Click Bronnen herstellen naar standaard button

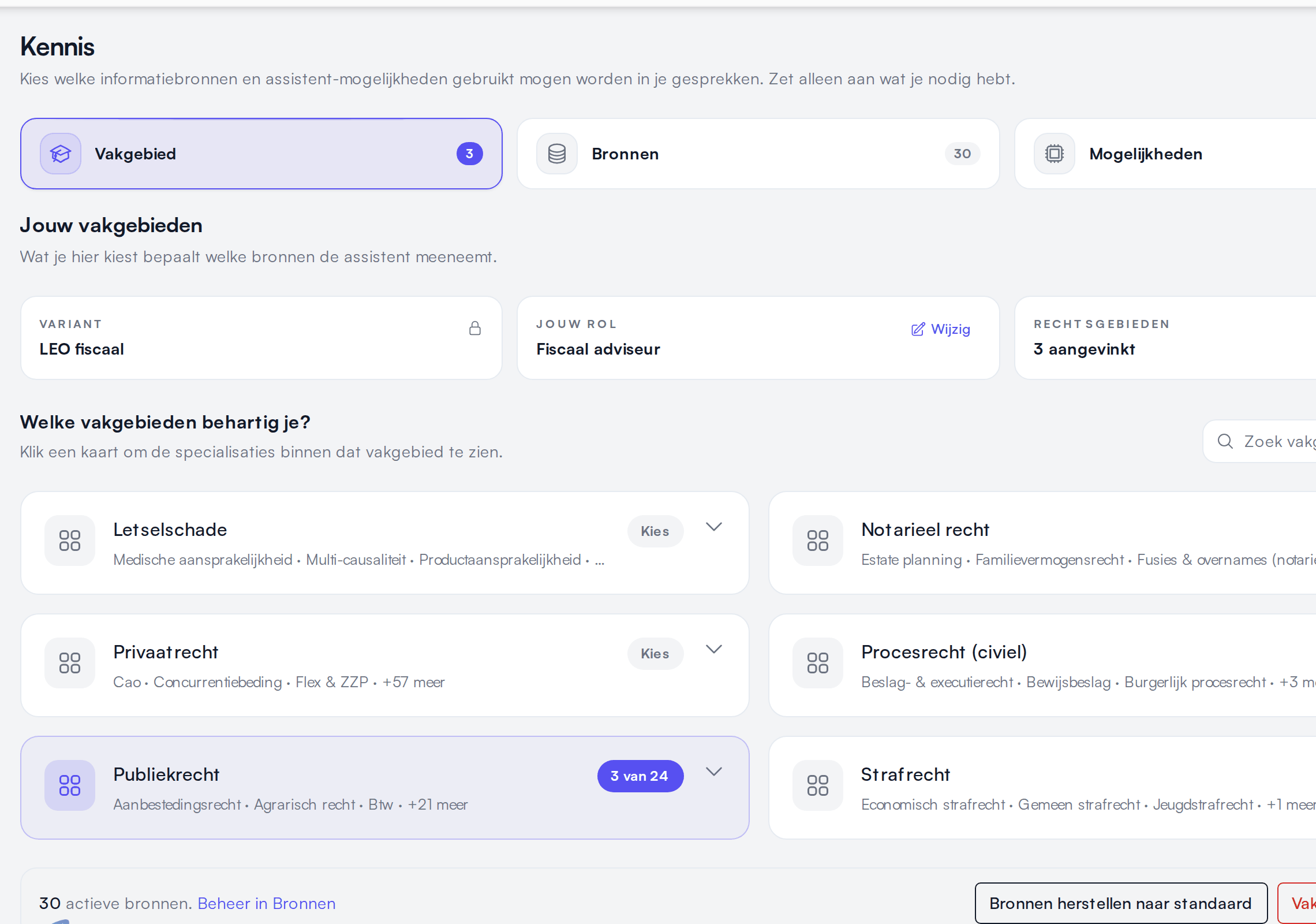pos(1121,903)
